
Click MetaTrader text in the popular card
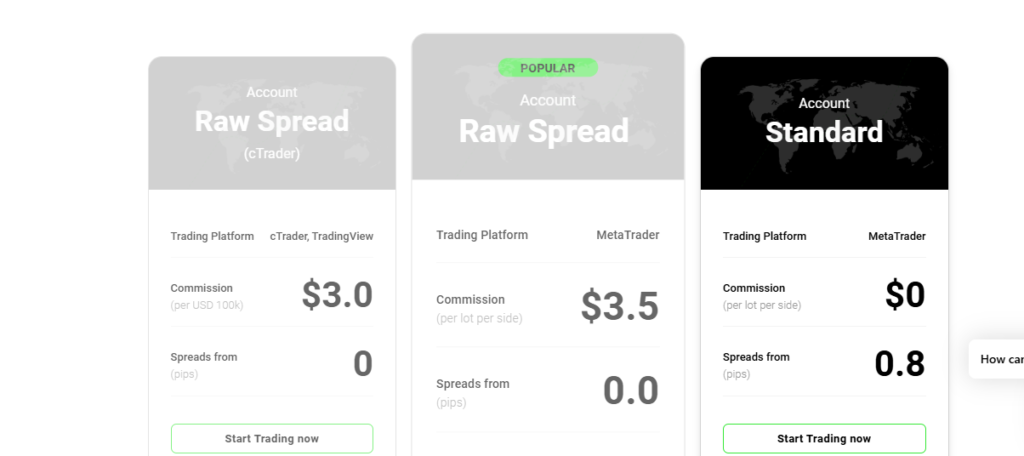click(628, 235)
